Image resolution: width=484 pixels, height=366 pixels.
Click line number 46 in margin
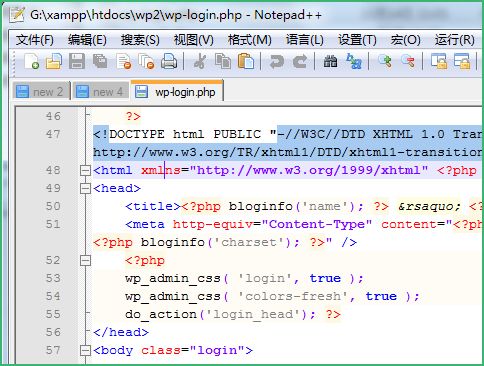(53, 116)
